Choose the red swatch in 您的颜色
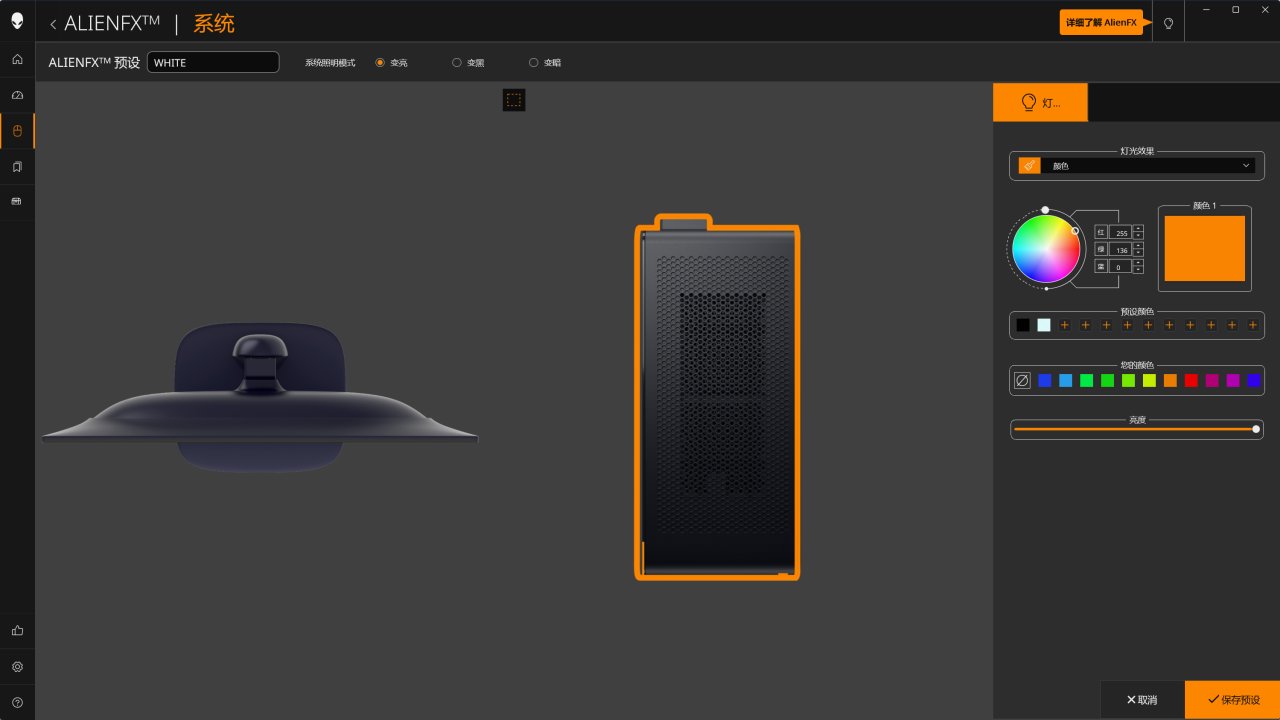Image resolution: width=1280 pixels, height=720 pixels. (x=1191, y=381)
